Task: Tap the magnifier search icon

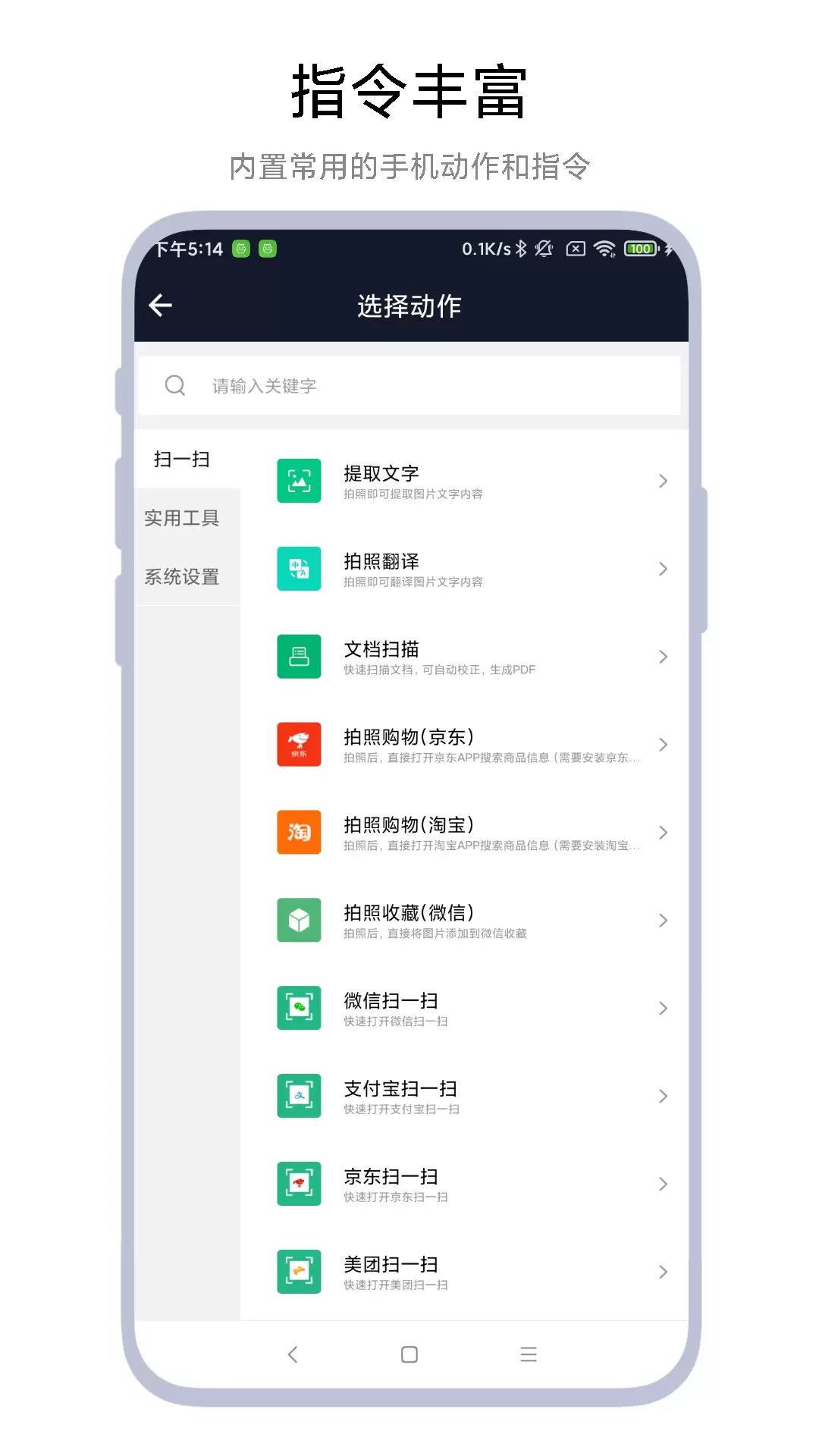Action: pos(175,385)
